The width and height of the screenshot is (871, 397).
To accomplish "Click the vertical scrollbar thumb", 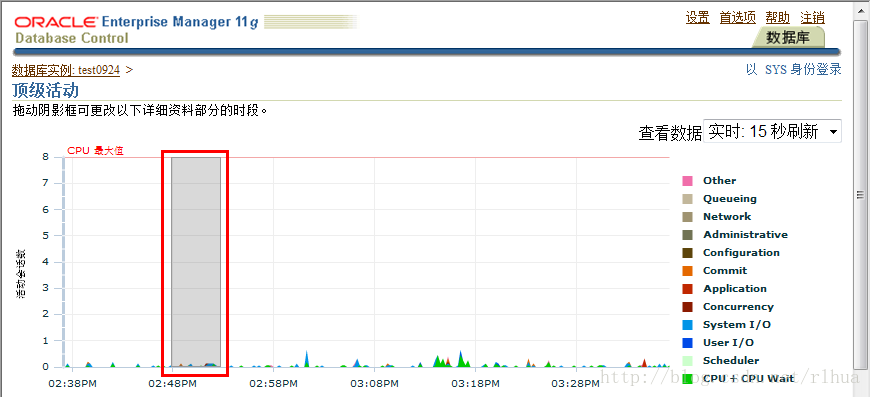I will point(860,194).
